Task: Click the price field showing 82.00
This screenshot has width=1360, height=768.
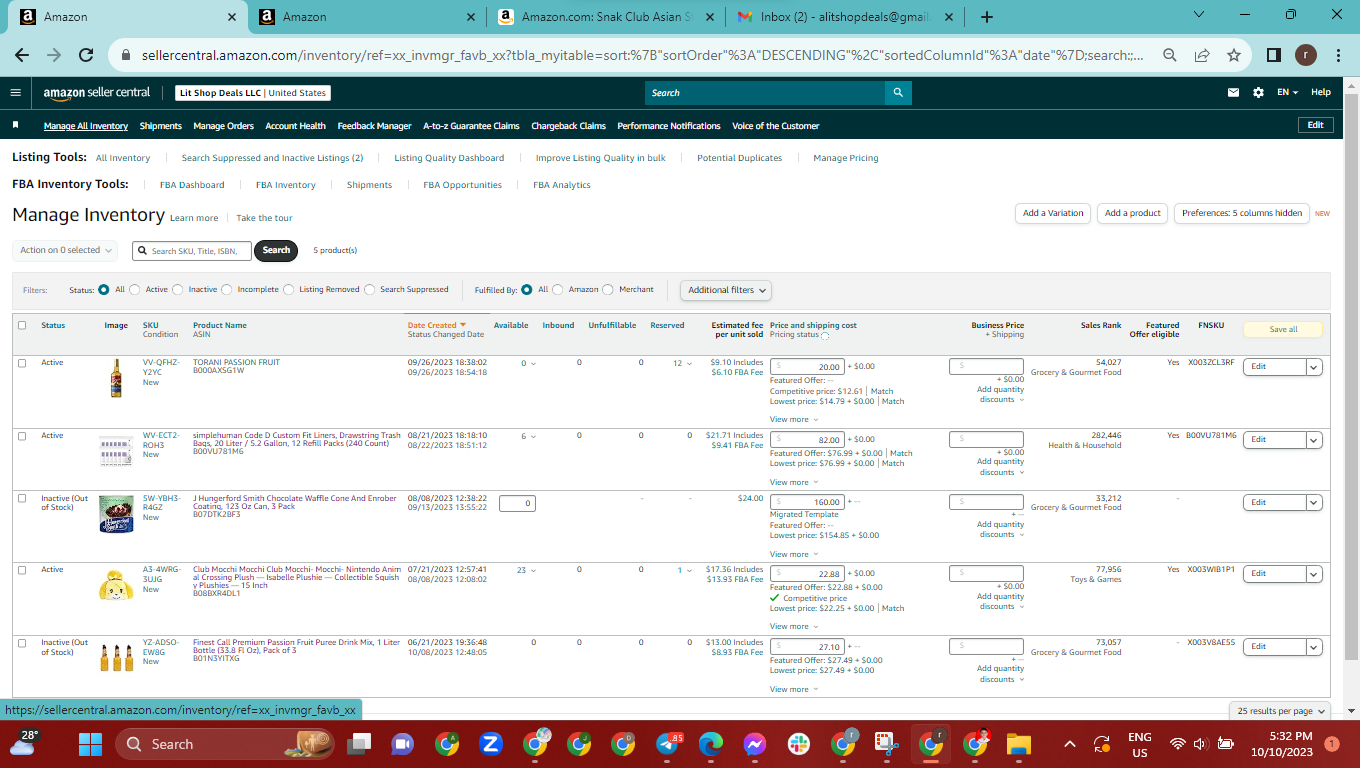Action: (x=807, y=440)
